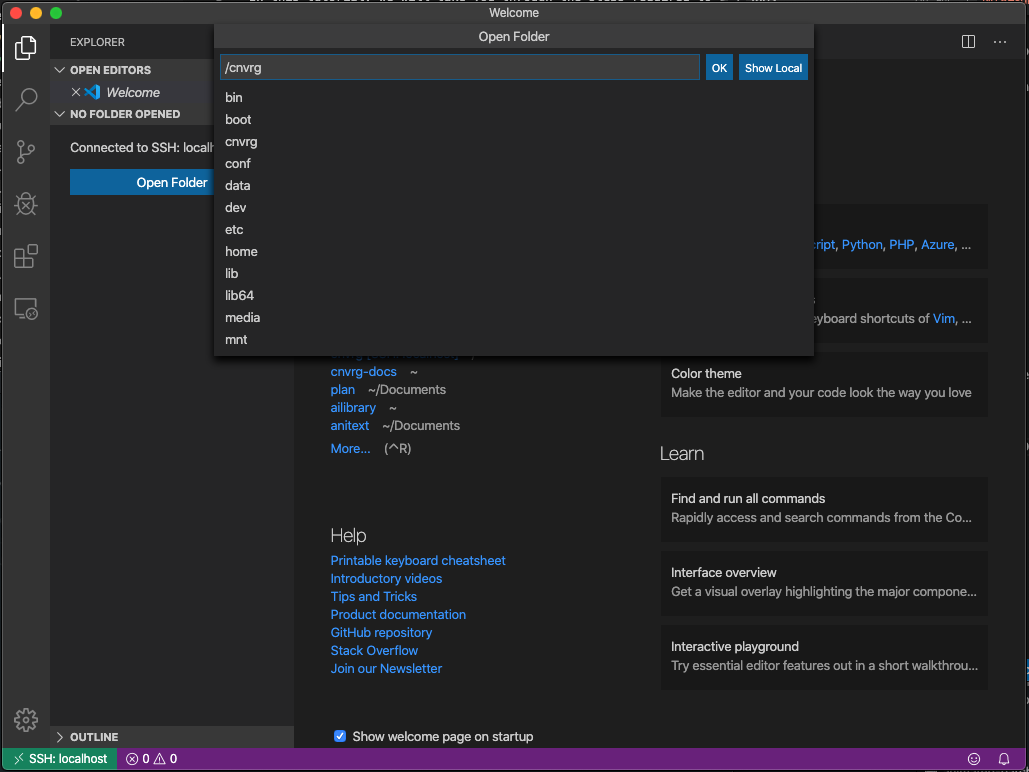Open the anitext recent folder link
Screen dimensions: 1029x772
(350, 425)
